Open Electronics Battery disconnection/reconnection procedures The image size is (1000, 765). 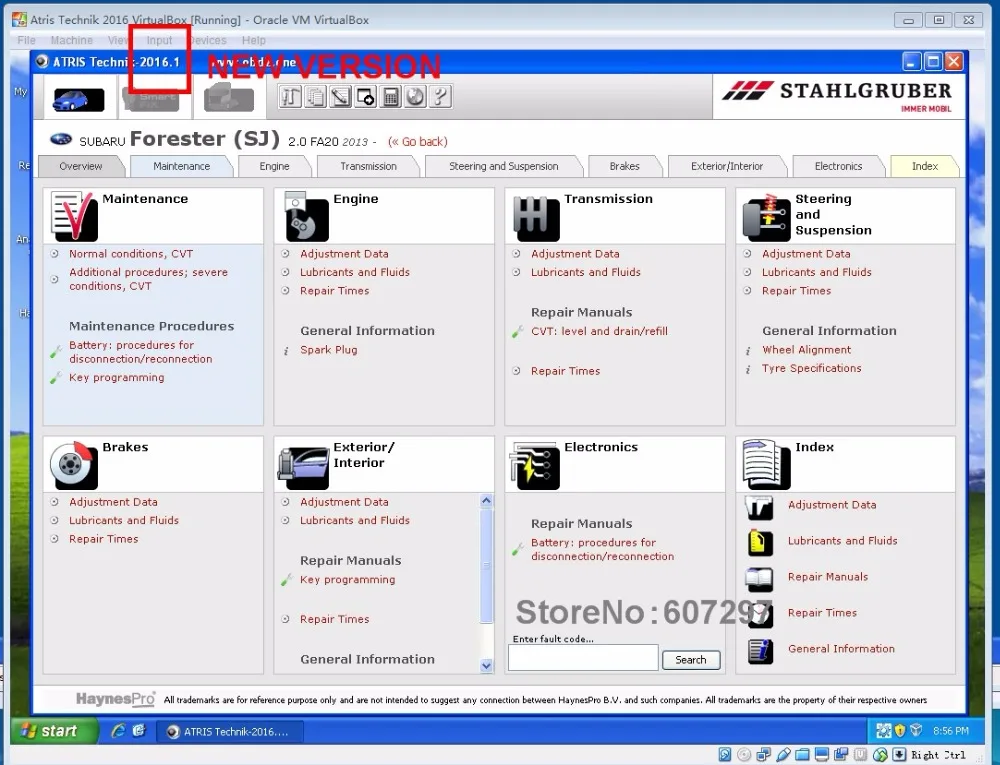[x=602, y=550]
